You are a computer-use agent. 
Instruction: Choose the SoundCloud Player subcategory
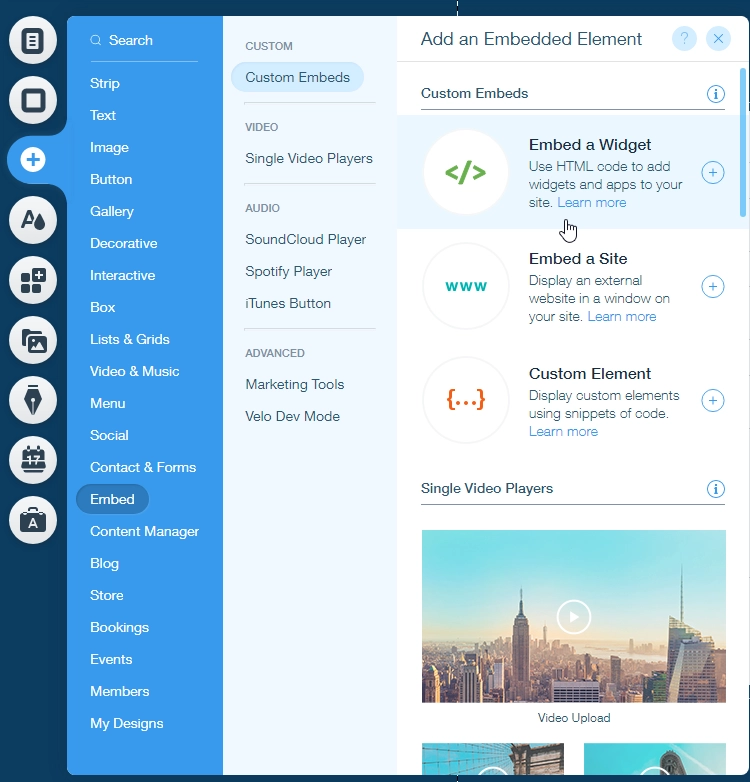click(305, 240)
